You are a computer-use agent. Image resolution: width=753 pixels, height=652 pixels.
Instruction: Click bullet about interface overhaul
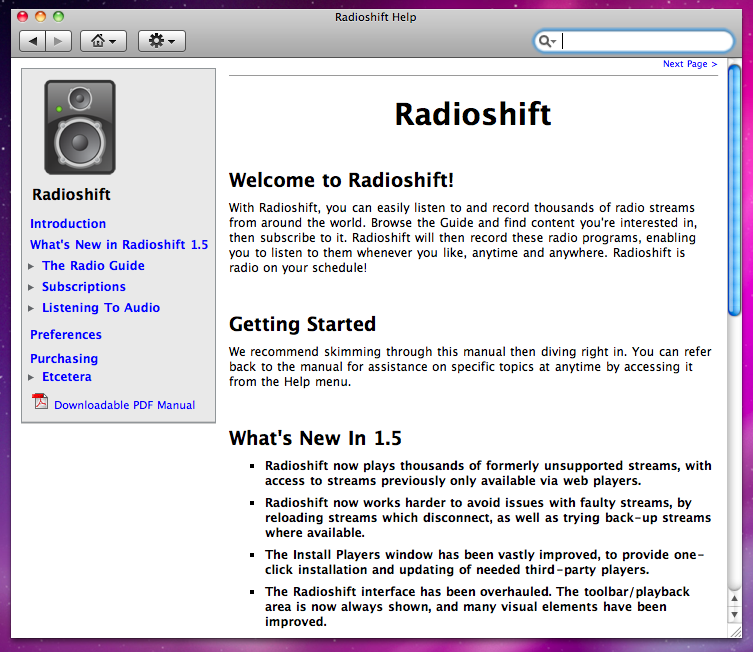pyautogui.click(x=477, y=606)
